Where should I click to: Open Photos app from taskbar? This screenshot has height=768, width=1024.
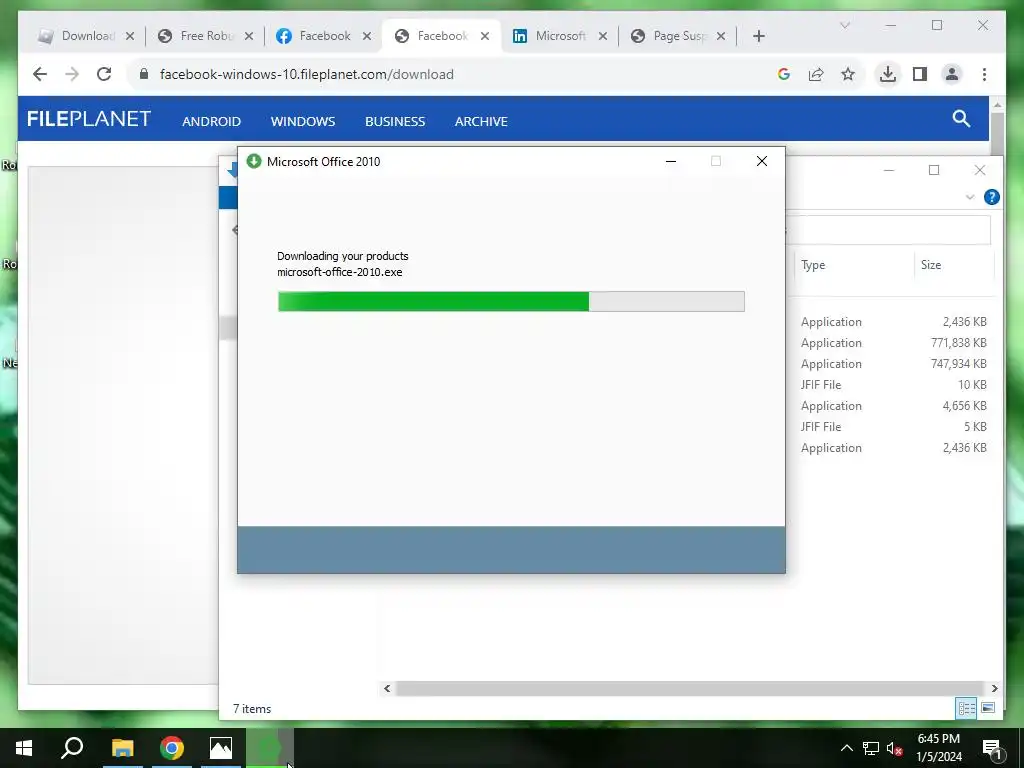point(221,748)
